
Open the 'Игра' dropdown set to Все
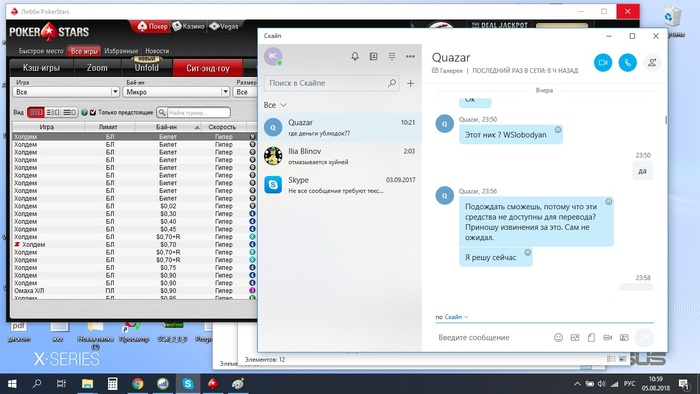[66, 92]
